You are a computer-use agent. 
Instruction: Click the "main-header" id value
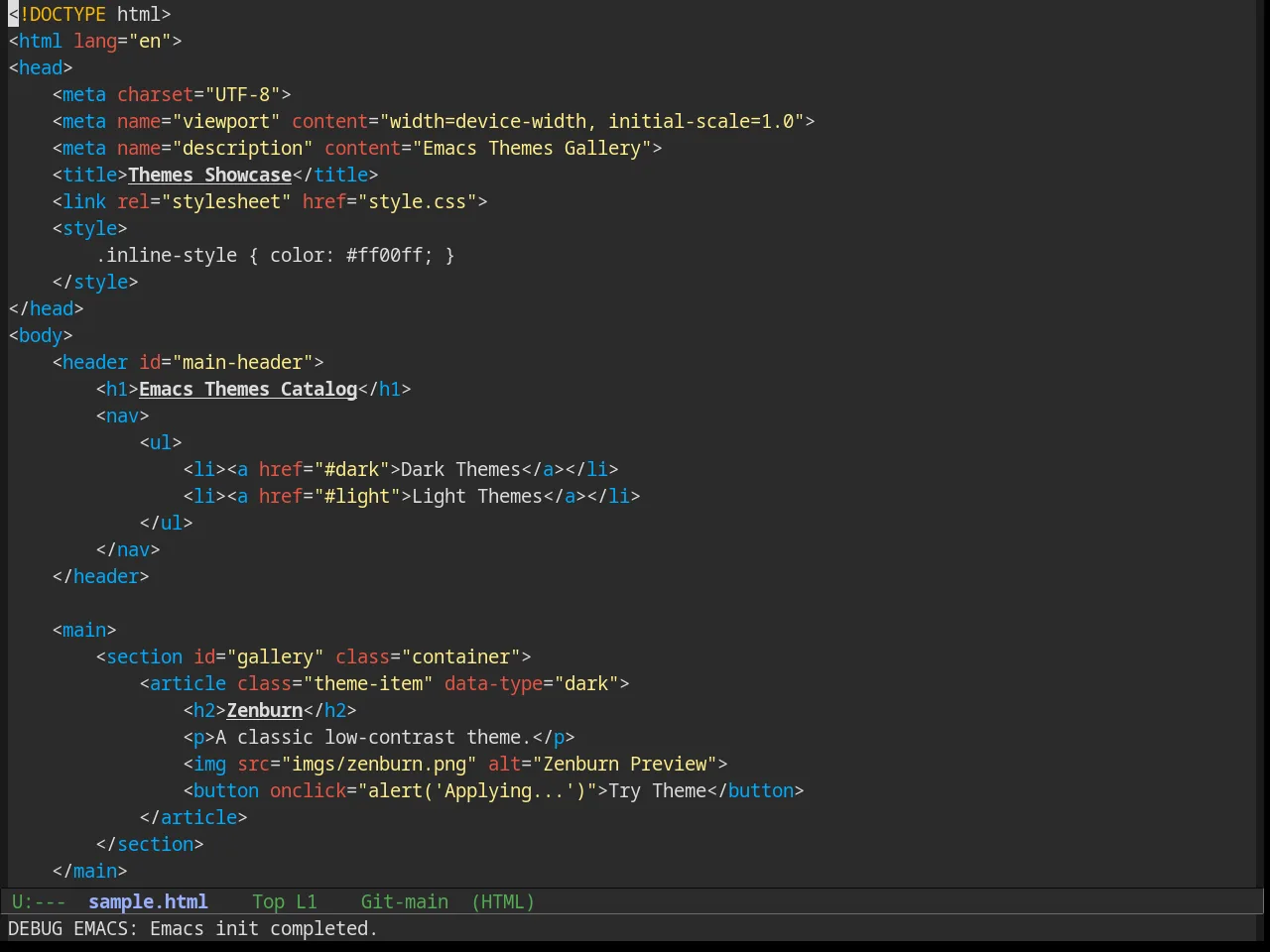coord(243,362)
